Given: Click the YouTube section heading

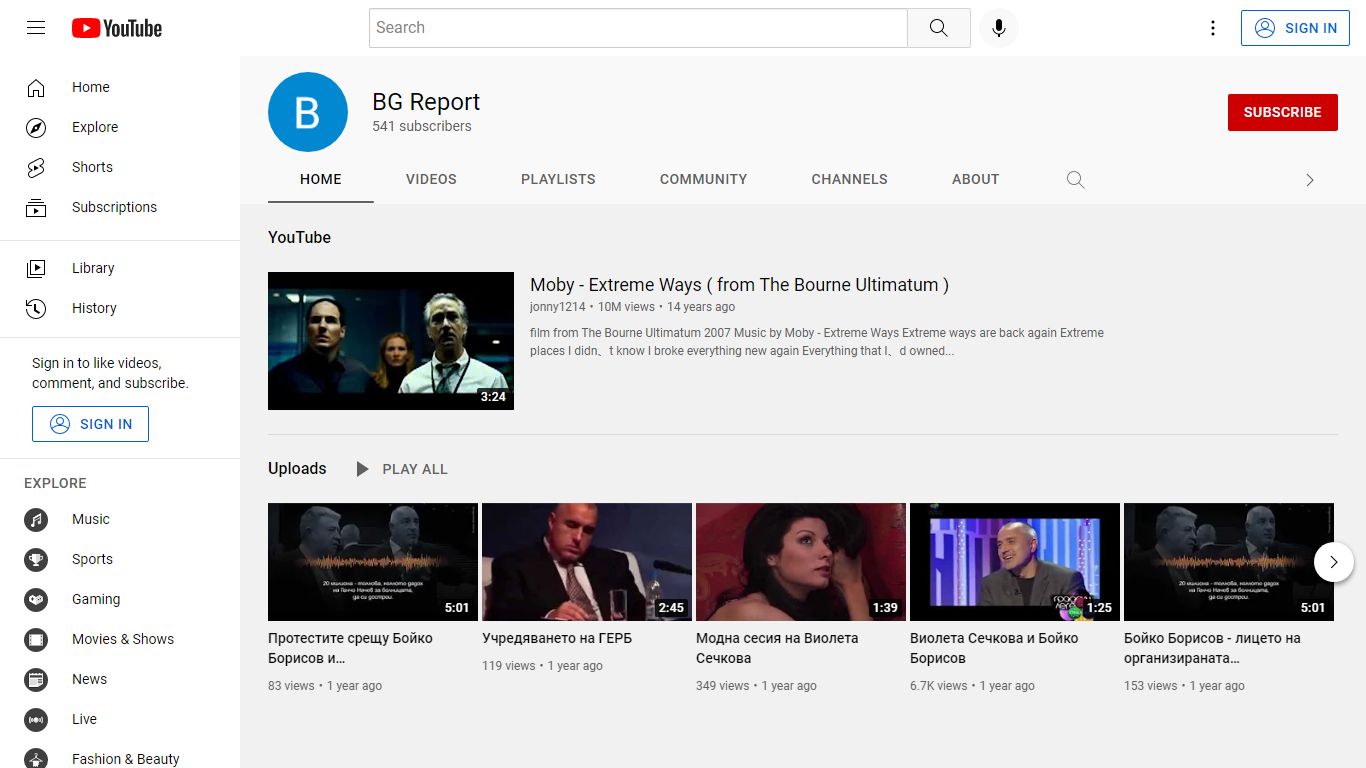Looking at the screenshot, I should click(x=299, y=238).
